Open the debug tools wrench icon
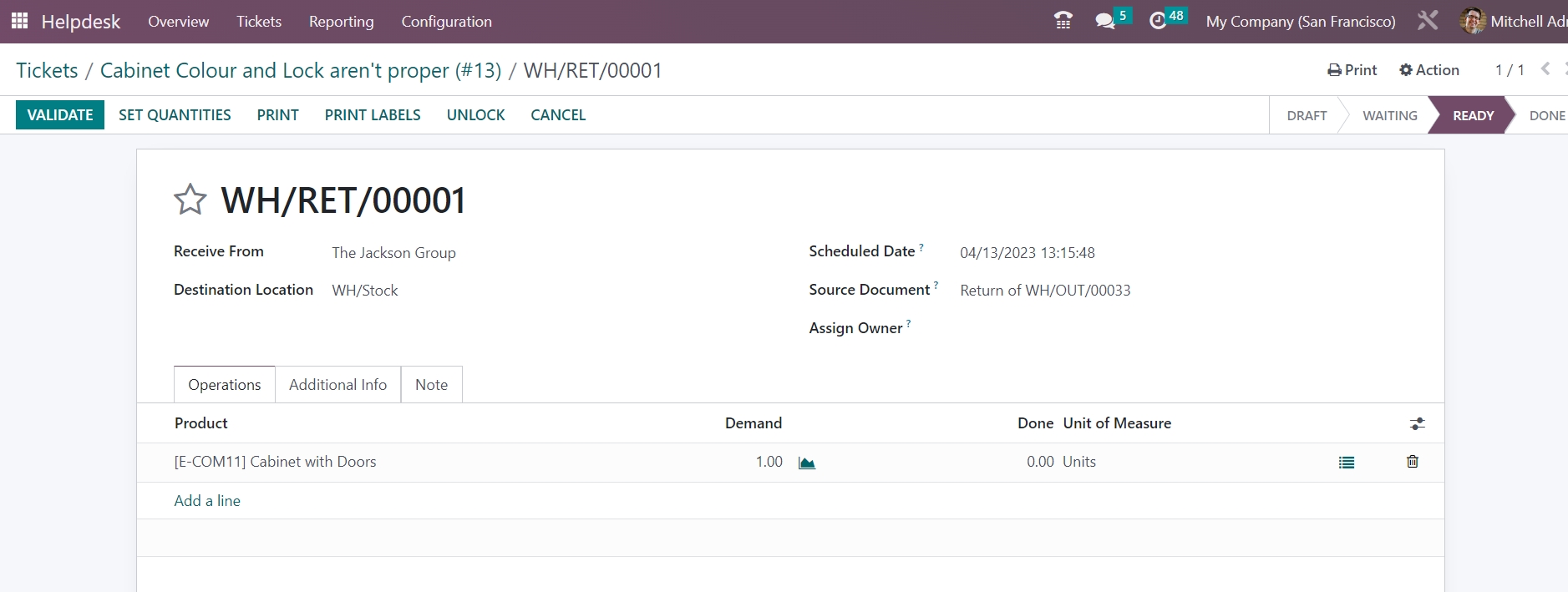 pyautogui.click(x=1427, y=21)
